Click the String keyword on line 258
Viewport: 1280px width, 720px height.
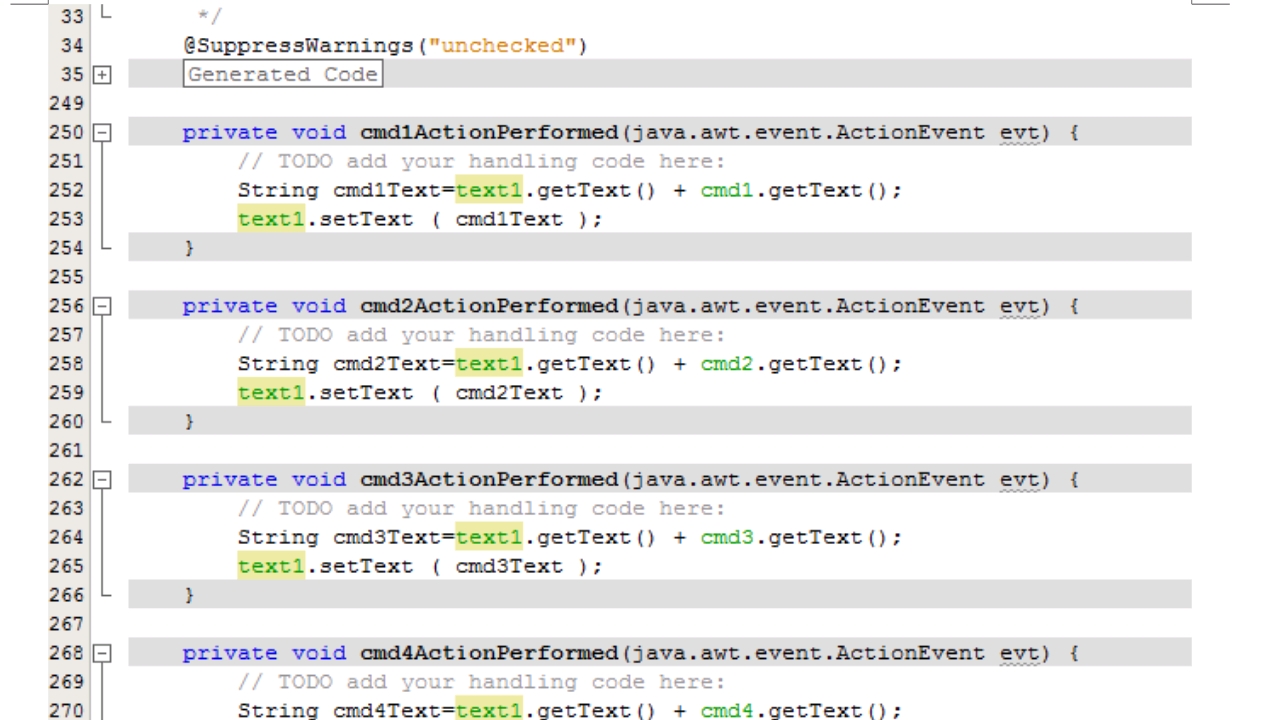pos(277,364)
